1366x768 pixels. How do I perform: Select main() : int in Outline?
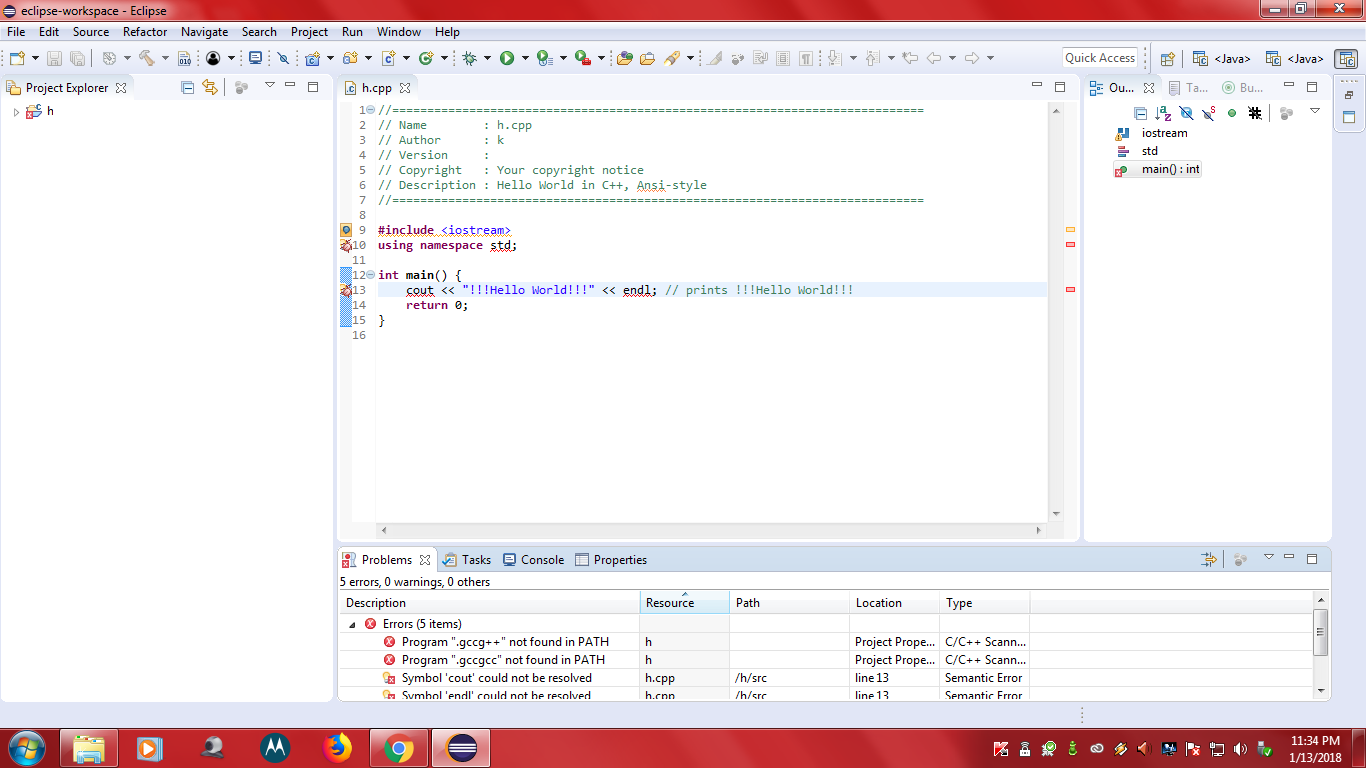[1170, 169]
